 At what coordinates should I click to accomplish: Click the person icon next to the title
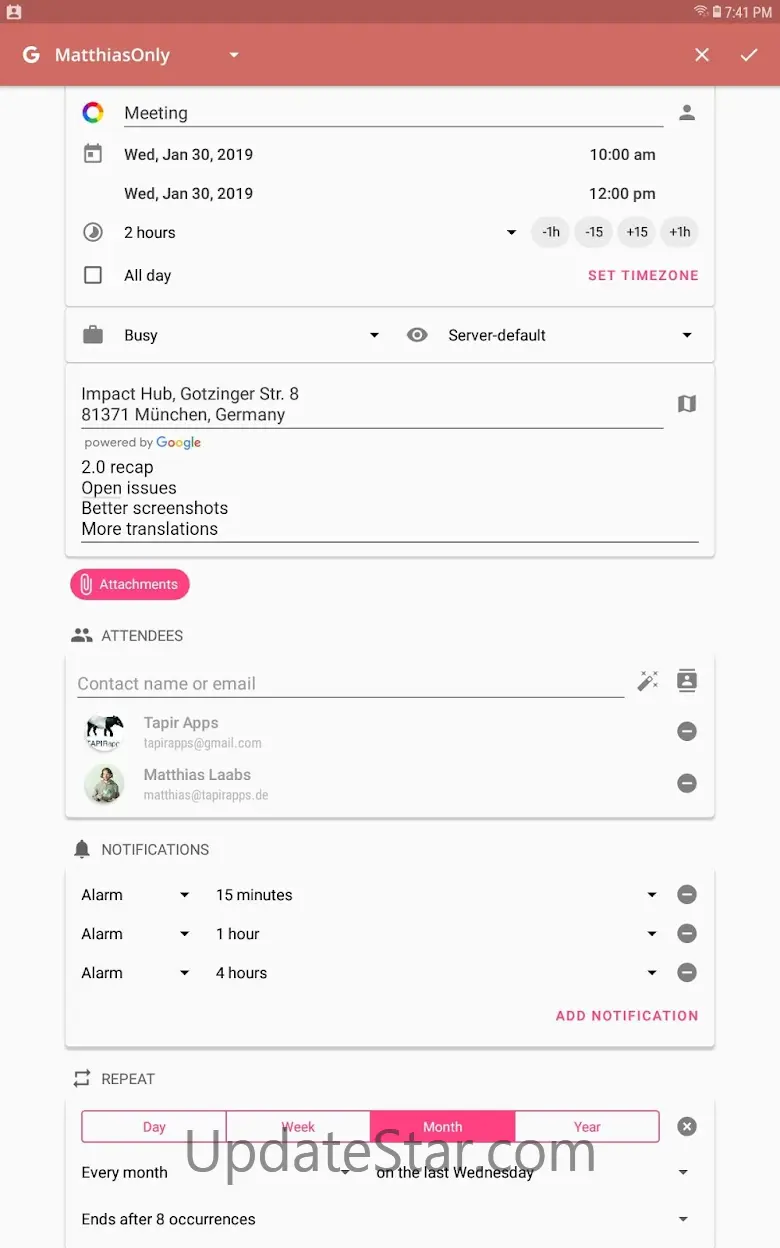tap(687, 113)
